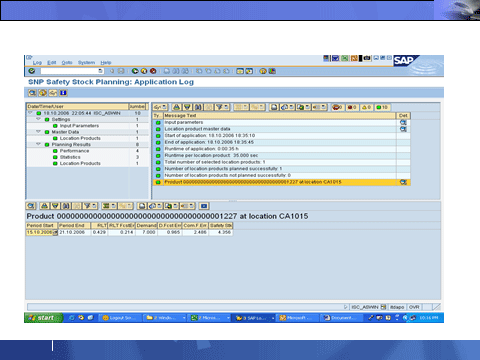
Task: Open the Log menu
Action: pyautogui.click(x=37, y=63)
